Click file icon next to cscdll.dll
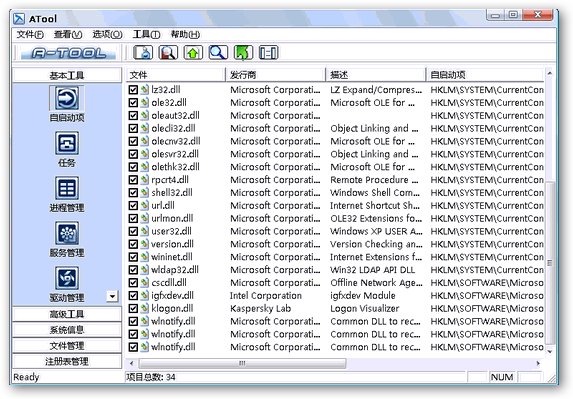Viewport: 573px width, 399px height. tap(145, 283)
